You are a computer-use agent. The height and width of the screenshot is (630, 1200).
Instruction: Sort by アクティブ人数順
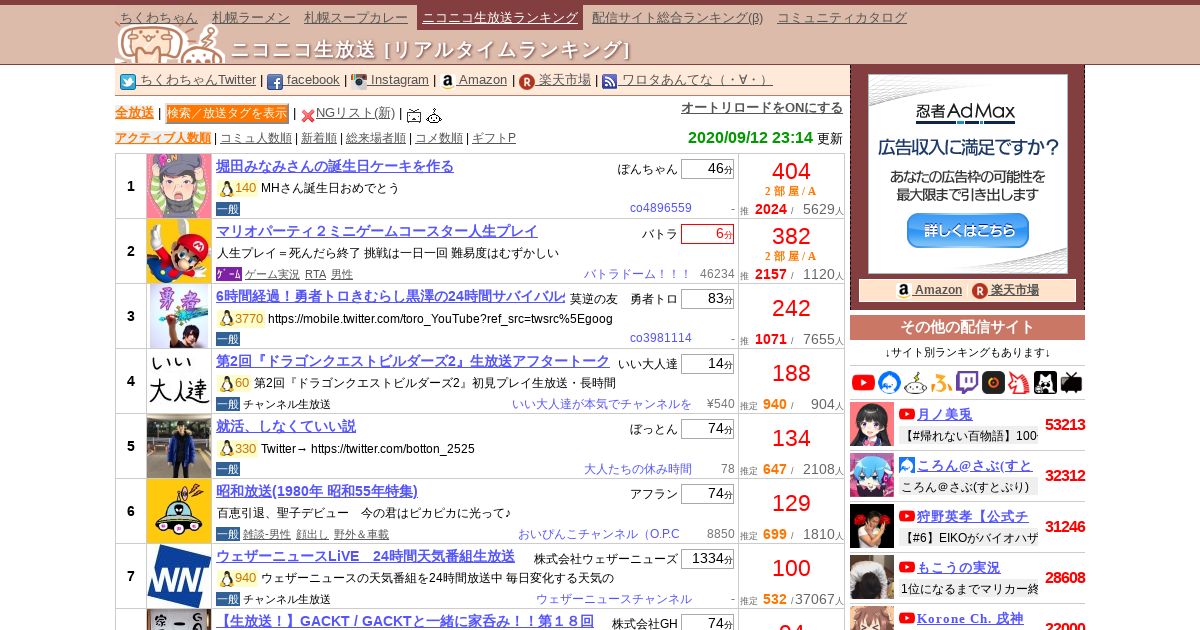click(x=163, y=138)
